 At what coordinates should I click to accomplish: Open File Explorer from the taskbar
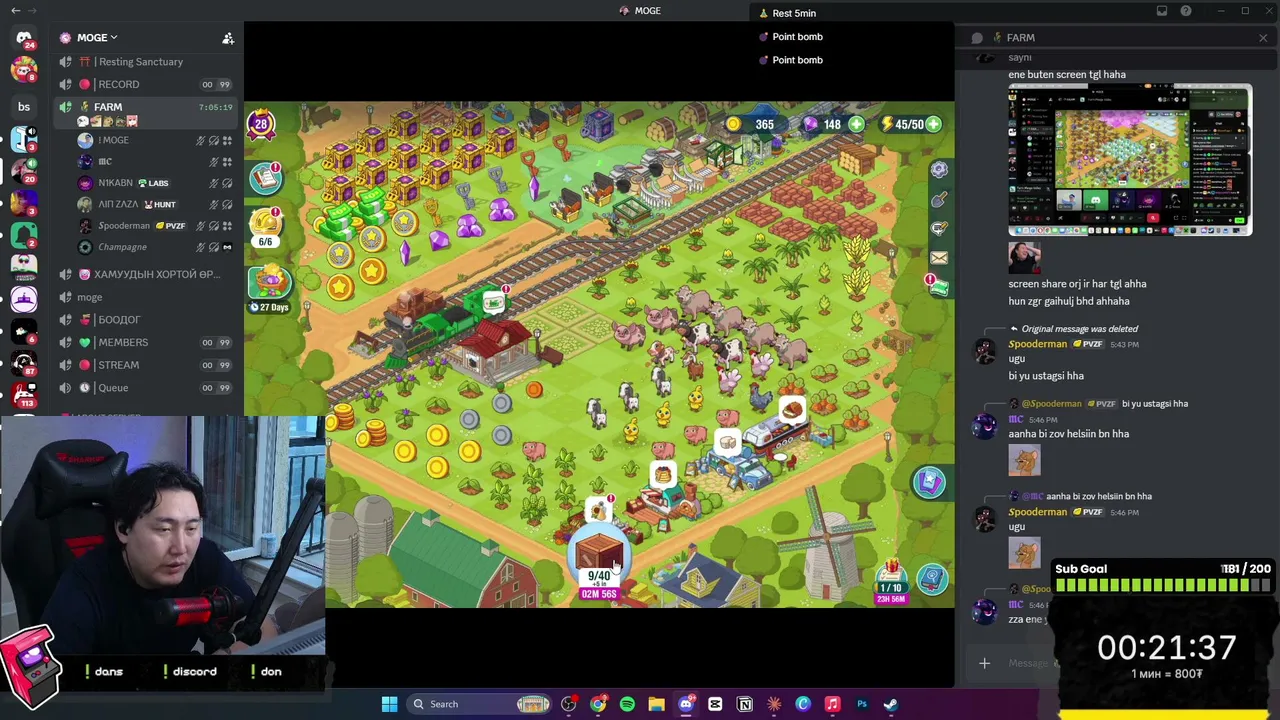[x=656, y=704]
